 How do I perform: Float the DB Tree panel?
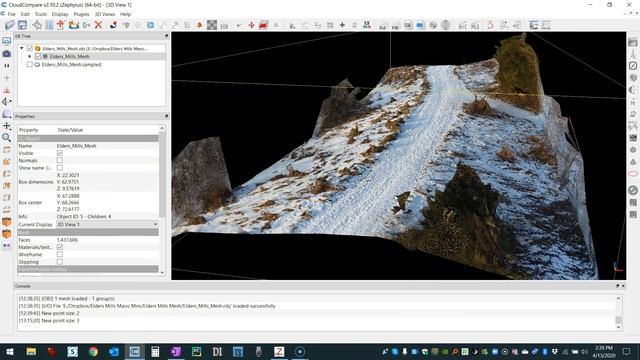pyautogui.click(x=166, y=36)
